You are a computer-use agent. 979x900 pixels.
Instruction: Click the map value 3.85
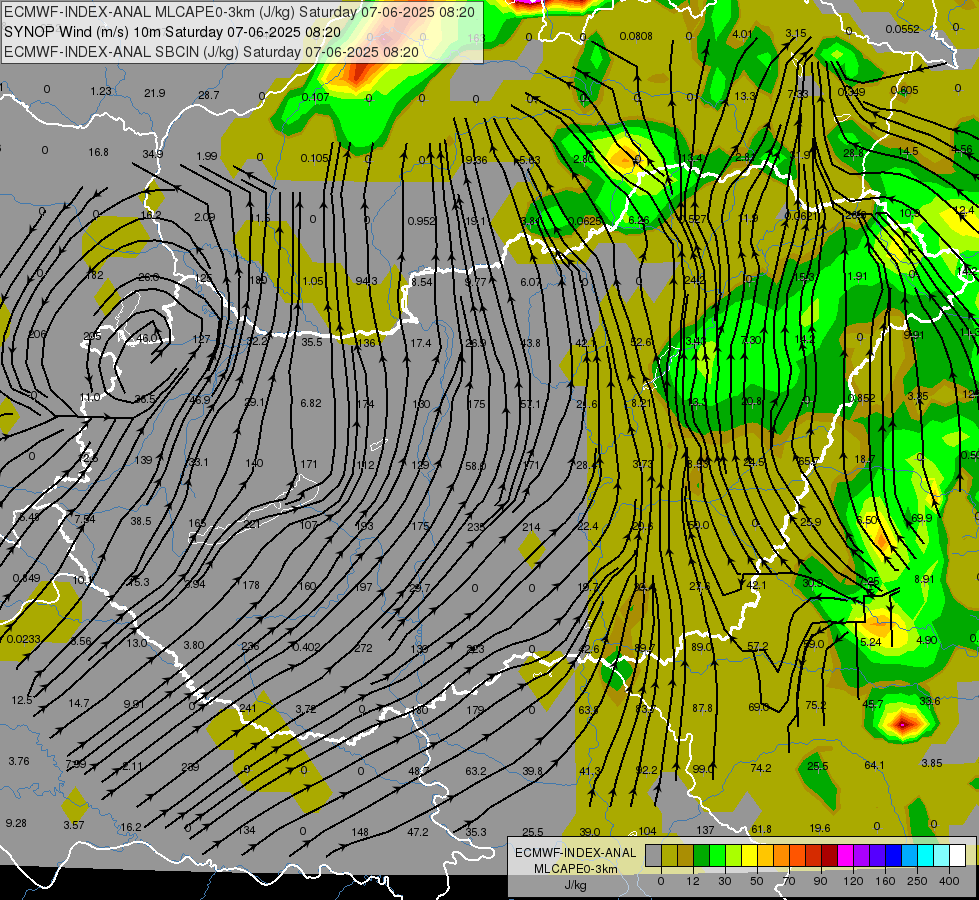[x=932, y=763]
